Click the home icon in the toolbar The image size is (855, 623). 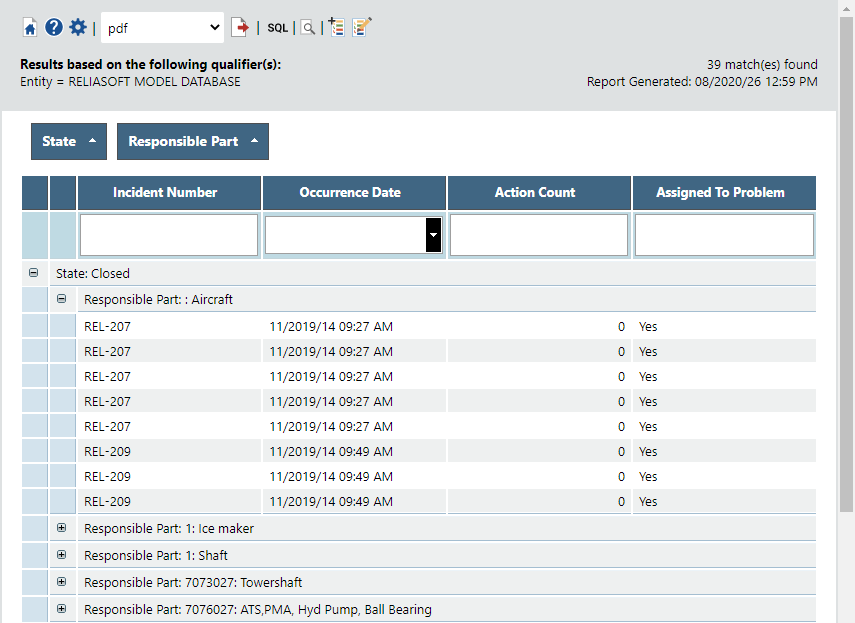pos(30,28)
